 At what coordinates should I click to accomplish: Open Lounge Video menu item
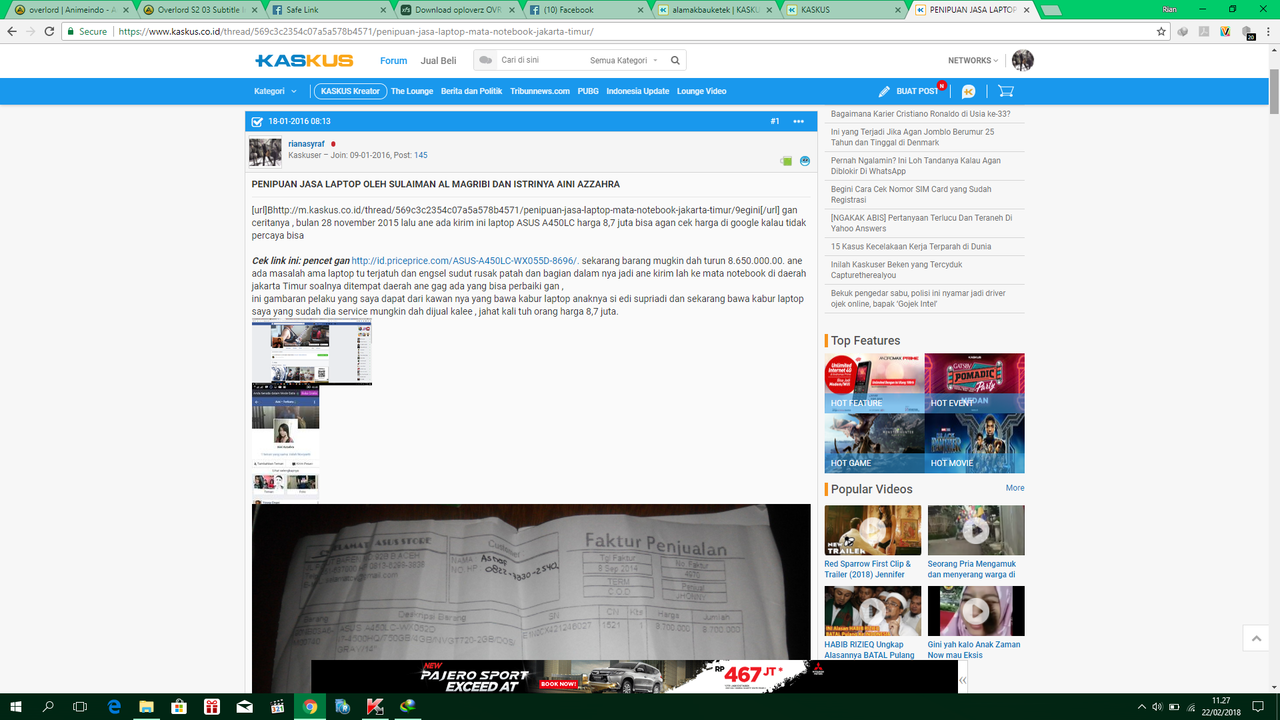(x=702, y=91)
